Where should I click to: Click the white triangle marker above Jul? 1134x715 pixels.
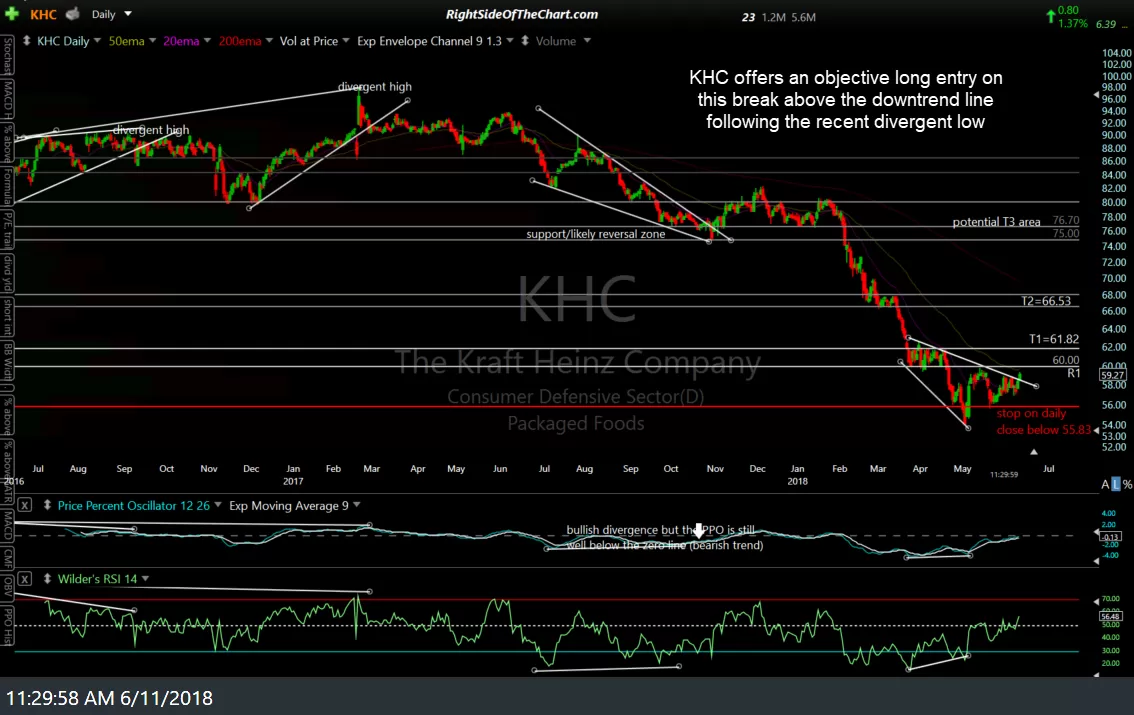pyautogui.click(x=1033, y=452)
